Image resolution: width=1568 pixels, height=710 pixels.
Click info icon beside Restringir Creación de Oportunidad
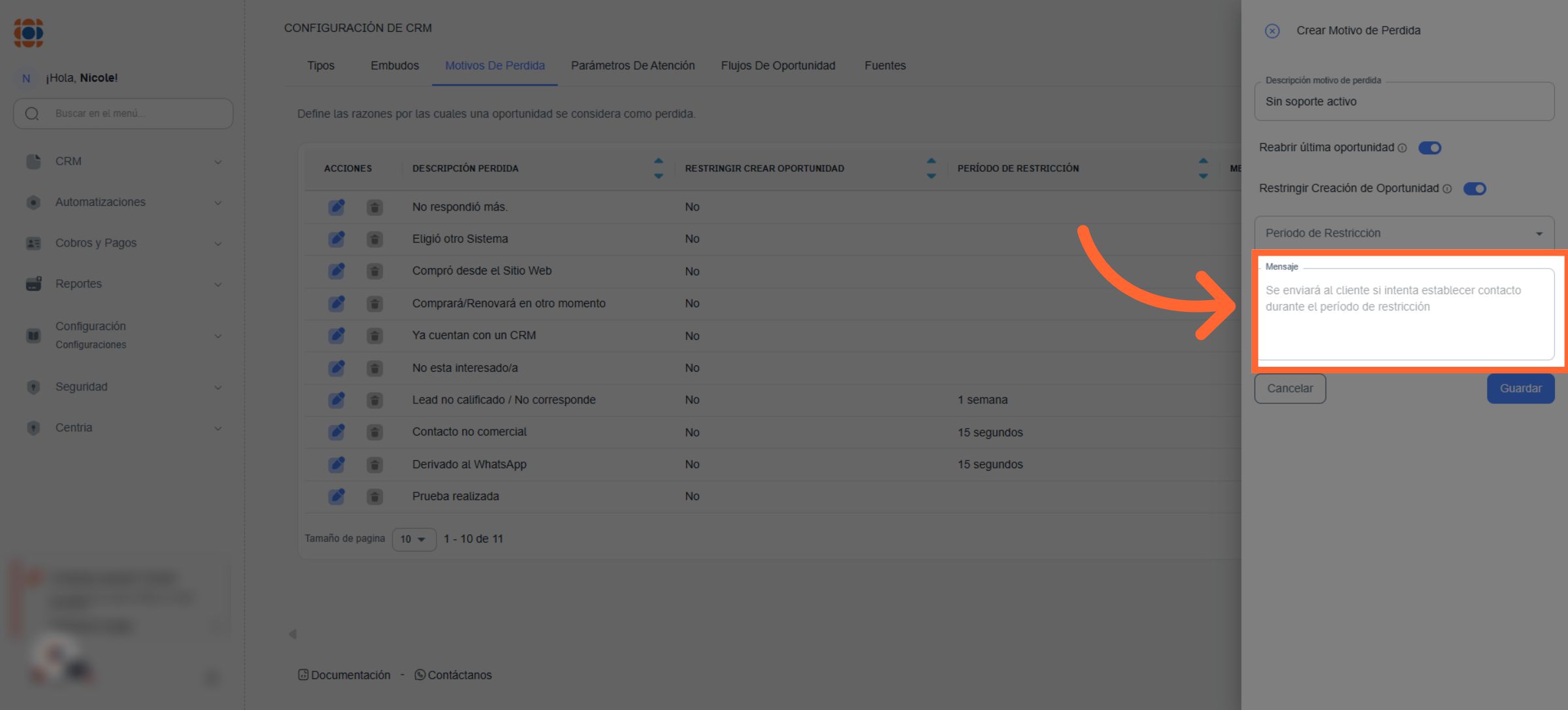coord(1447,189)
